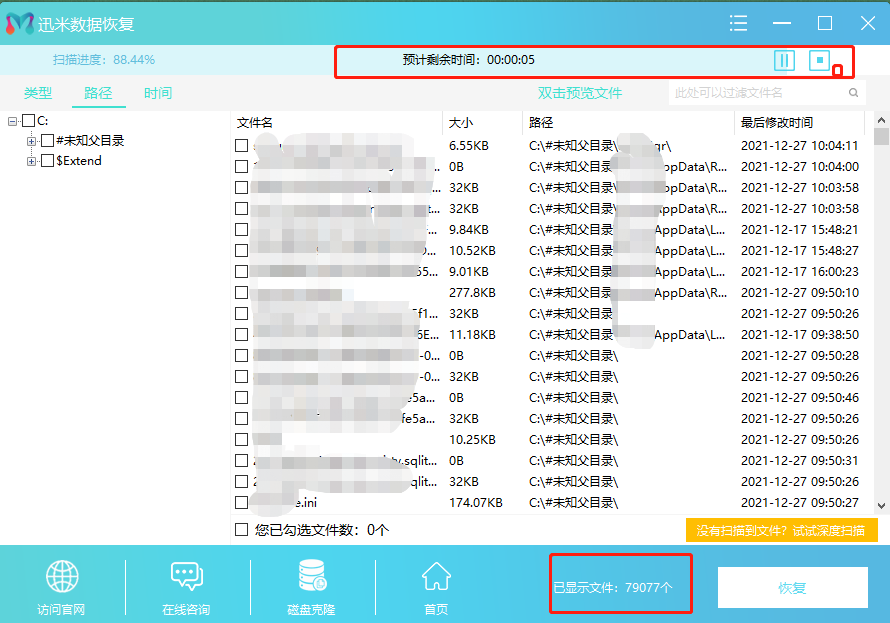890x623 pixels.
Task: Collapse the C: drive tree node
Action: pos(13,121)
